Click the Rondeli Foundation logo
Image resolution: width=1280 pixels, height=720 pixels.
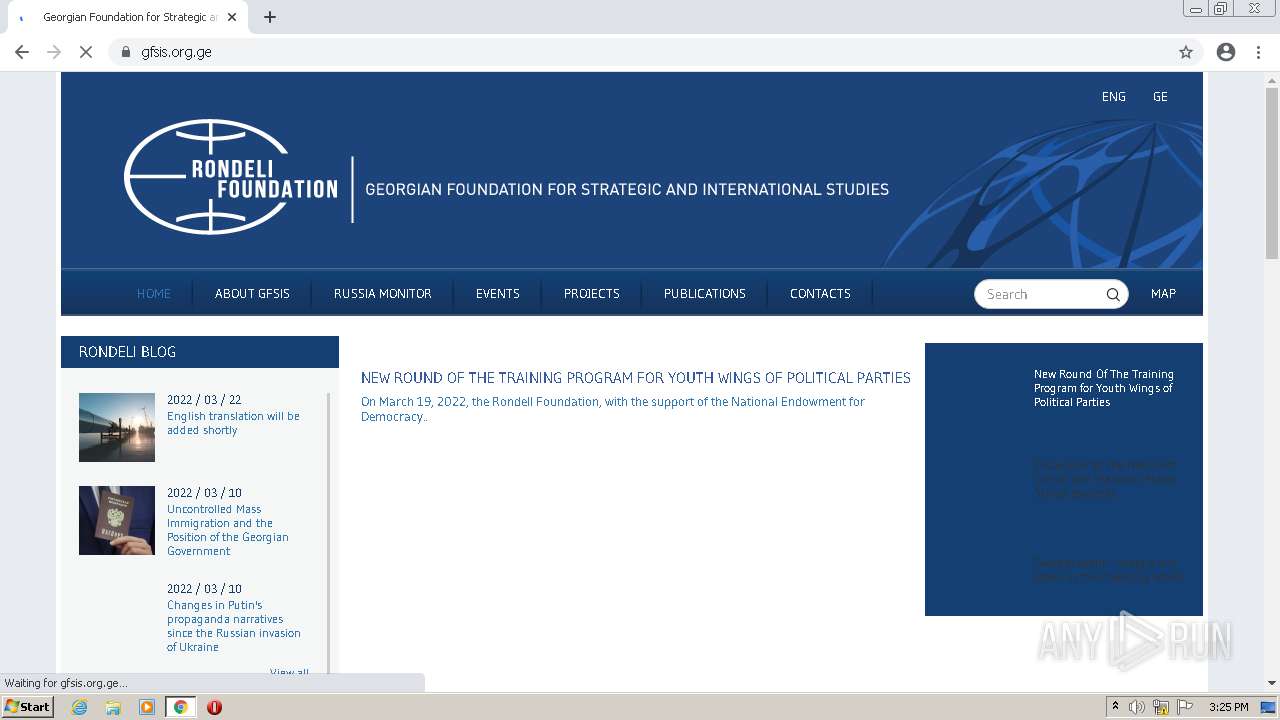(231, 177)
